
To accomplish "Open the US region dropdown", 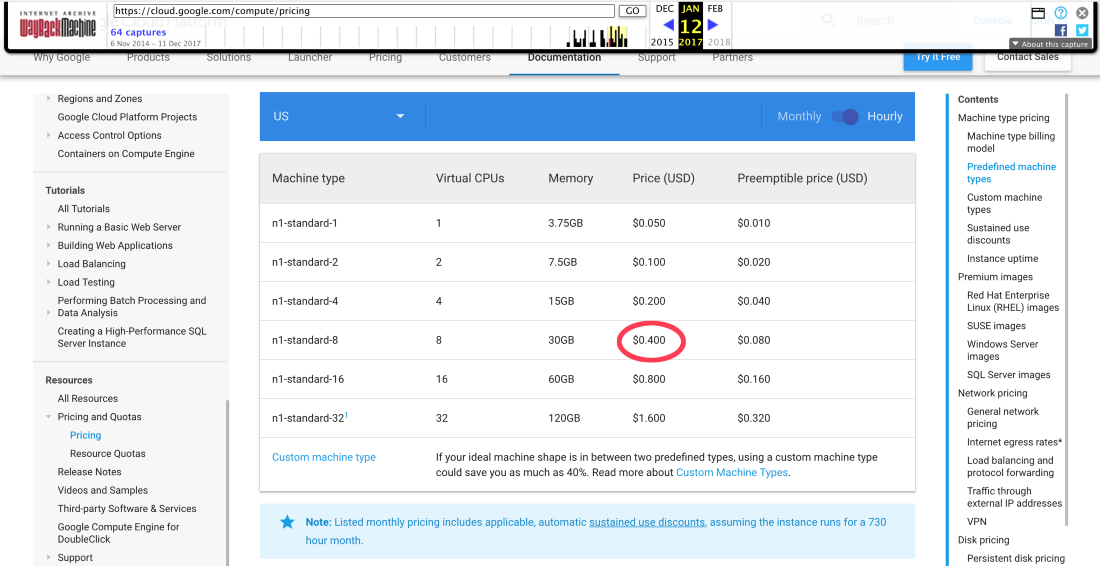I will coord(342,116).
